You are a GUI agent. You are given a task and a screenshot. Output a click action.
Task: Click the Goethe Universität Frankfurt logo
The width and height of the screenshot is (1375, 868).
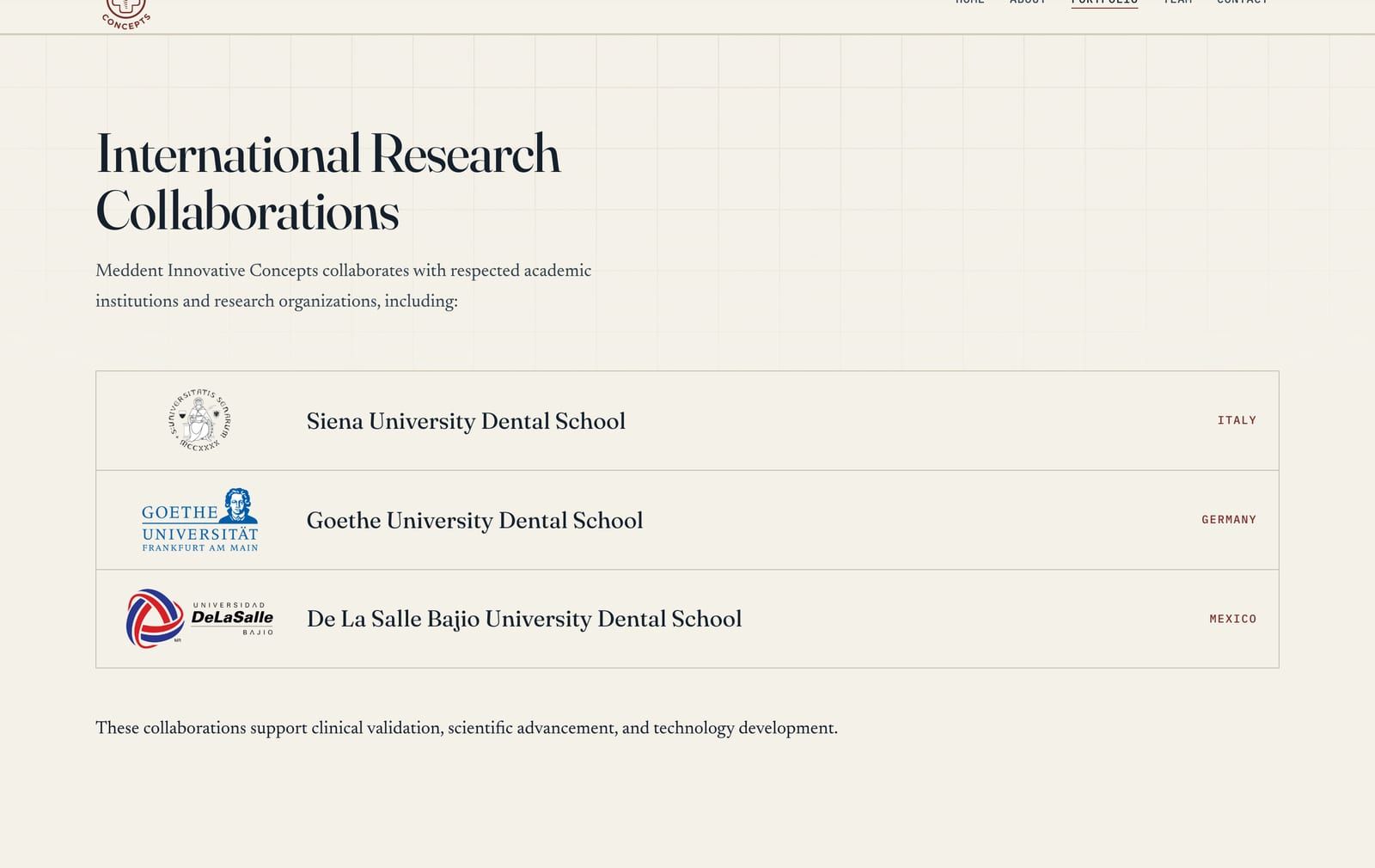point(200,520)
